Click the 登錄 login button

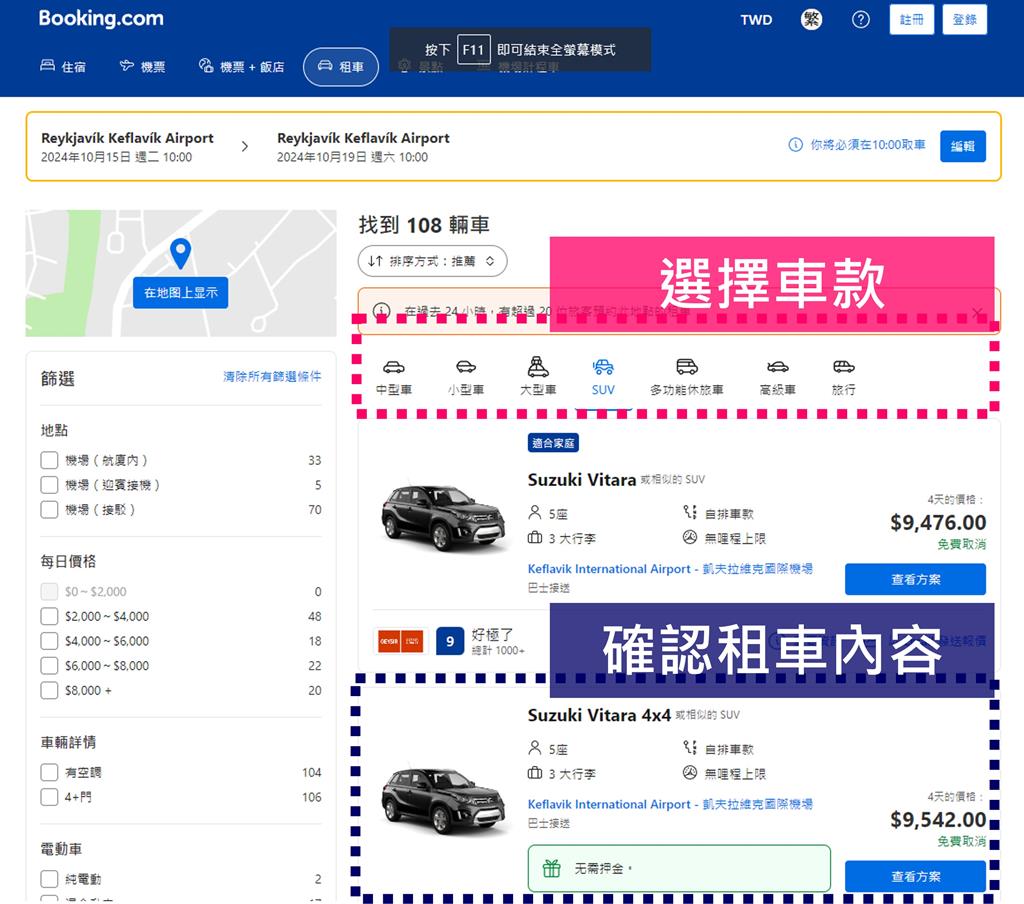(965, 20)
